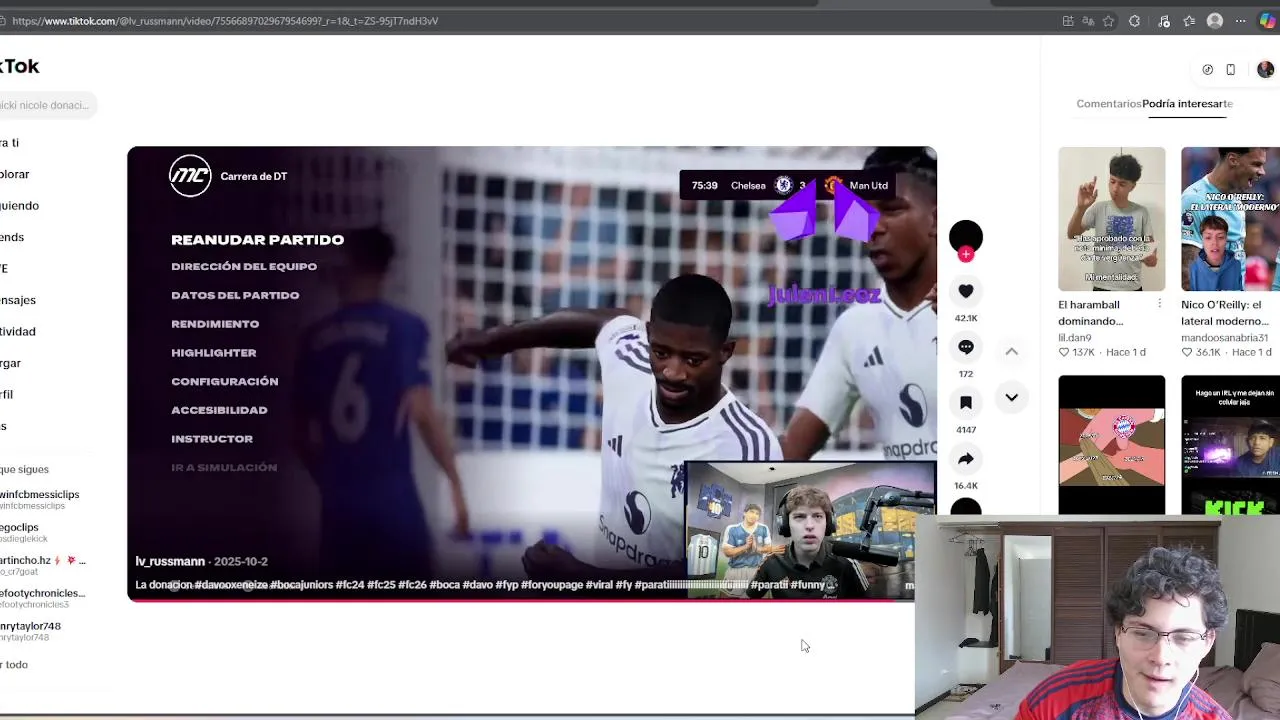Open Siguiendo in left sidebar
The height and width of the screenshot is (720, 1280).
[19, 205]
